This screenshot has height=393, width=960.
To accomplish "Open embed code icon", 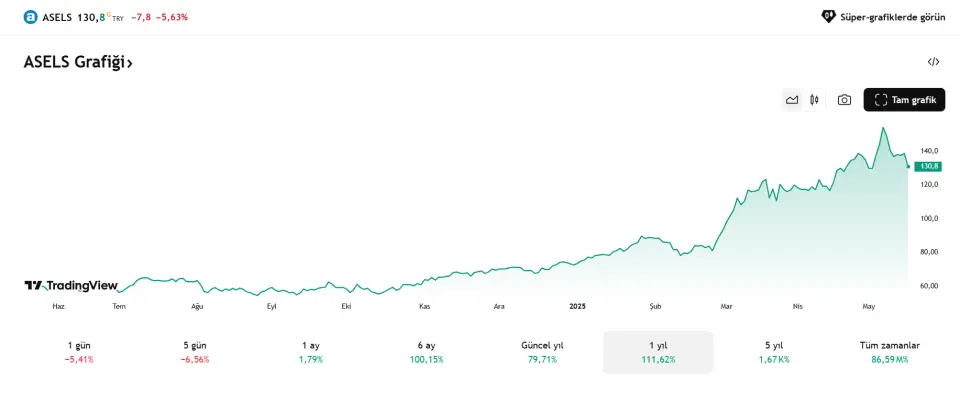I will (933, 62).
